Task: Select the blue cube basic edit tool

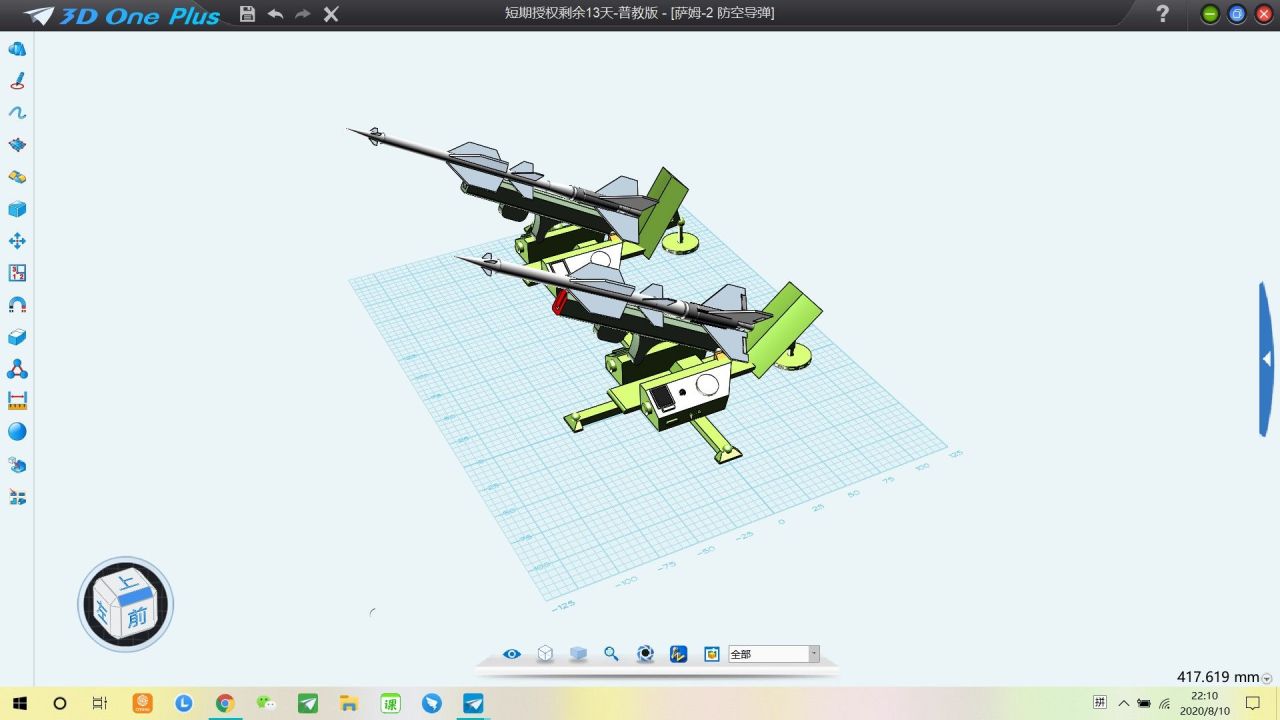Action: click(17, 209)
